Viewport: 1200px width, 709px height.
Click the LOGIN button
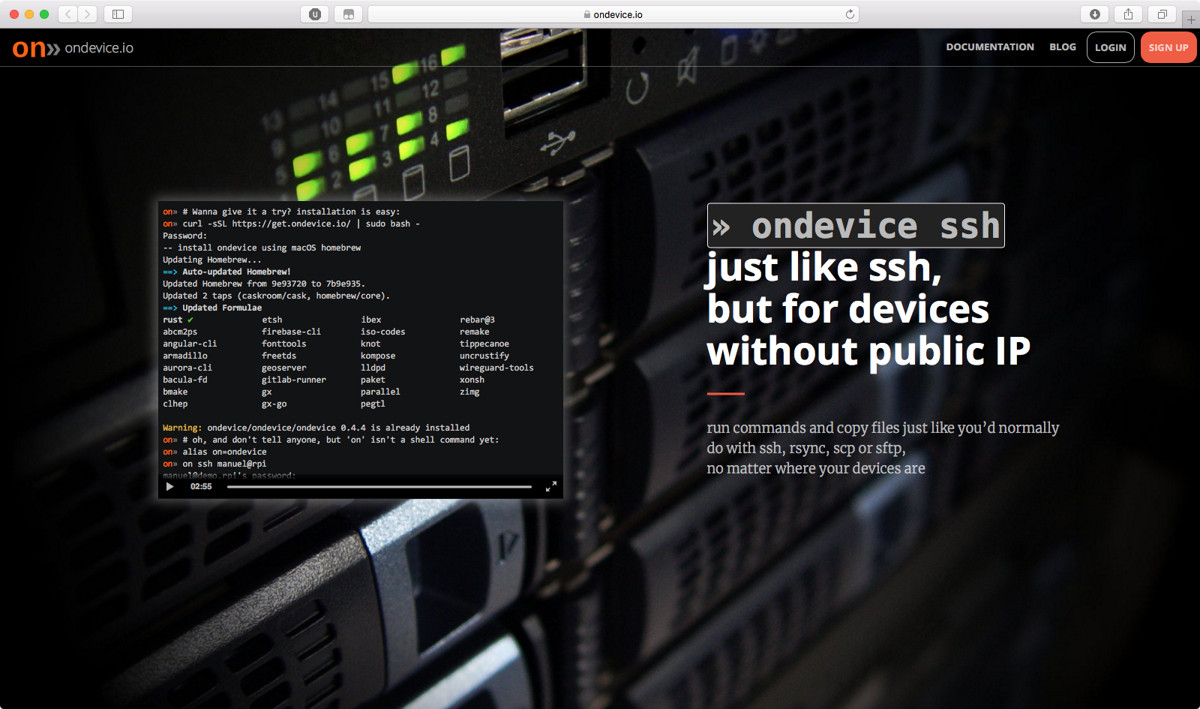(1110, 47)
